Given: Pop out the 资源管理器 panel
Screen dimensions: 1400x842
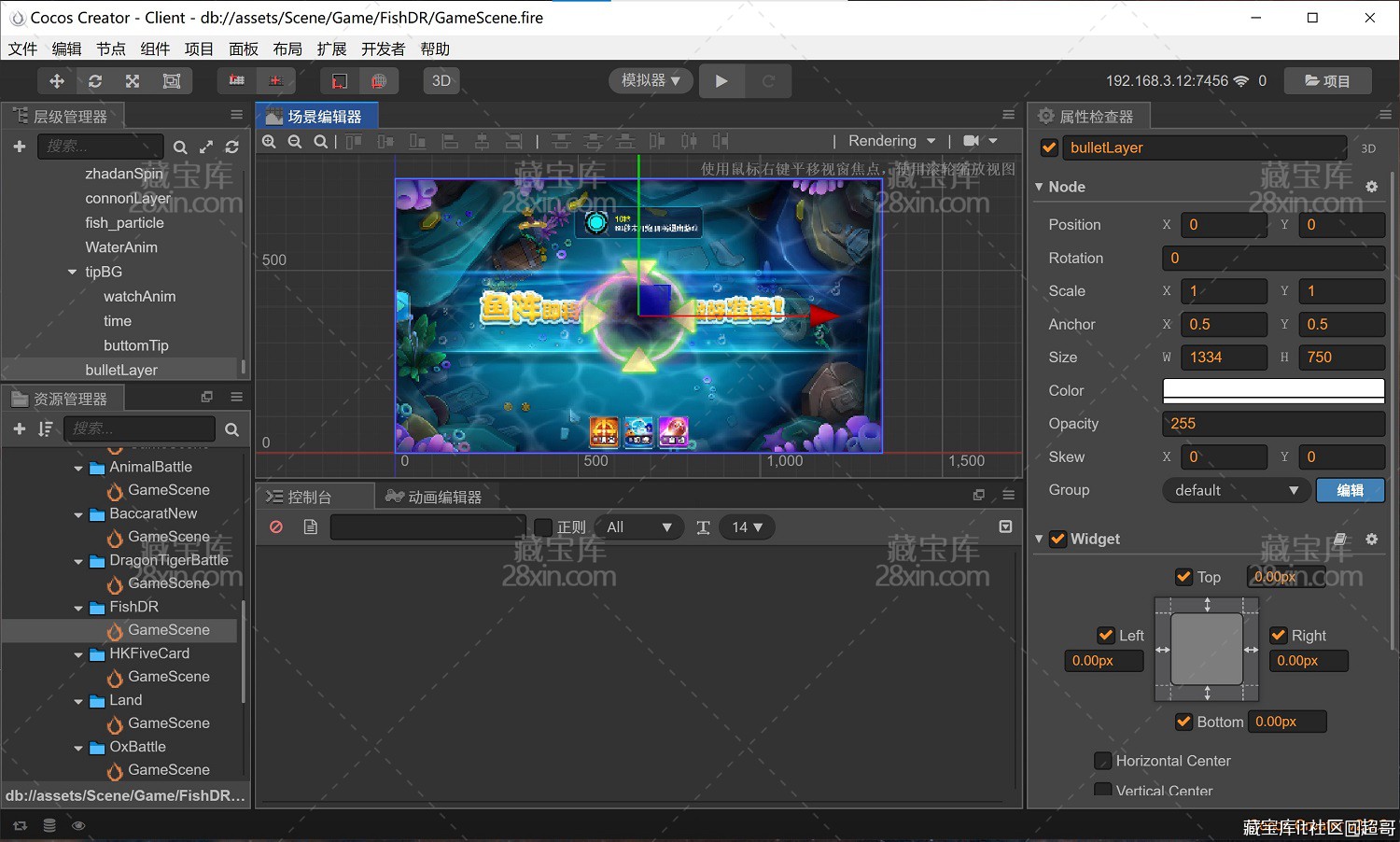Looking at the screenshot, I should [207, 397].
